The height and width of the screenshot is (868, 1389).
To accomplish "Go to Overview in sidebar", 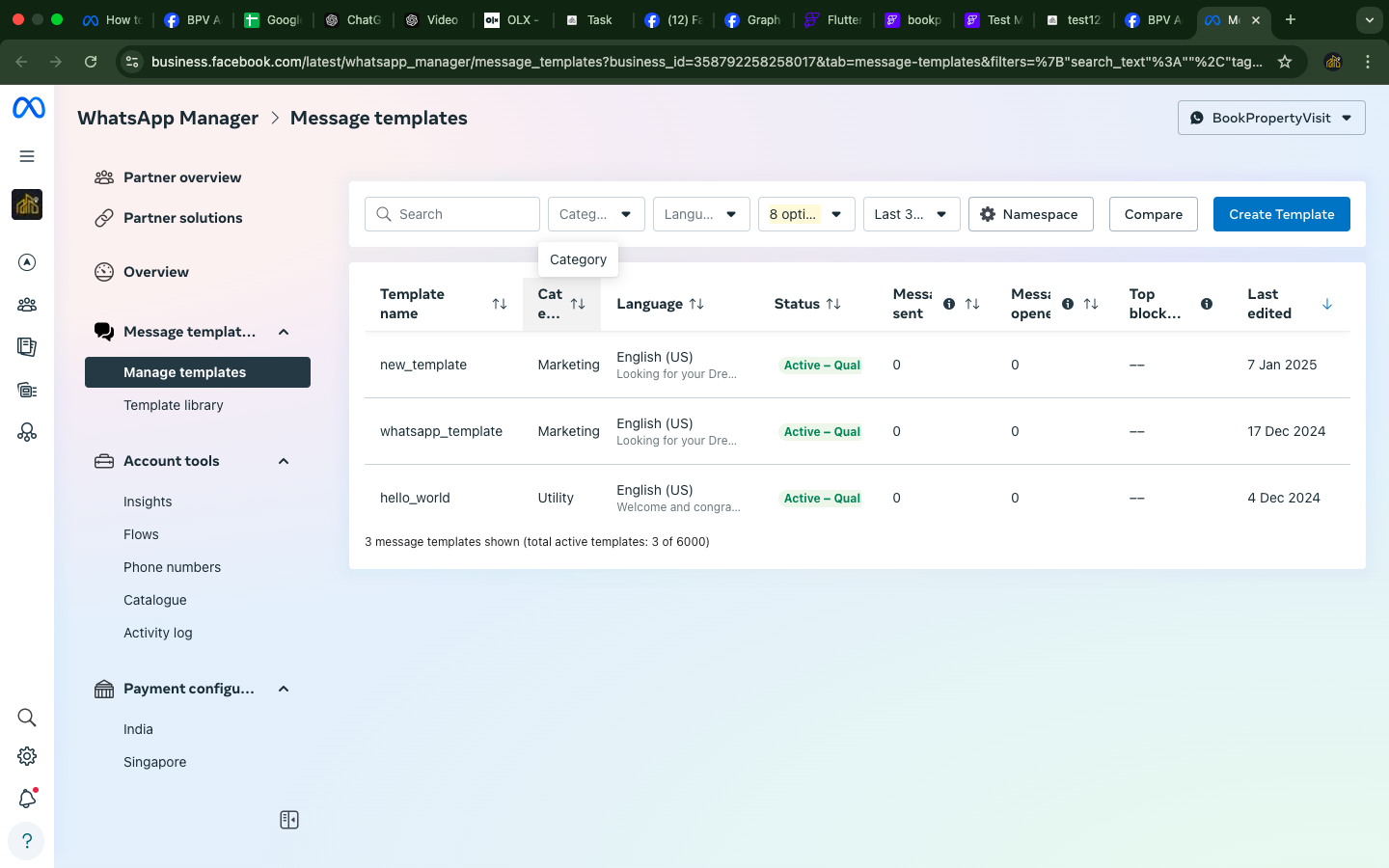I will coord(156,272).
